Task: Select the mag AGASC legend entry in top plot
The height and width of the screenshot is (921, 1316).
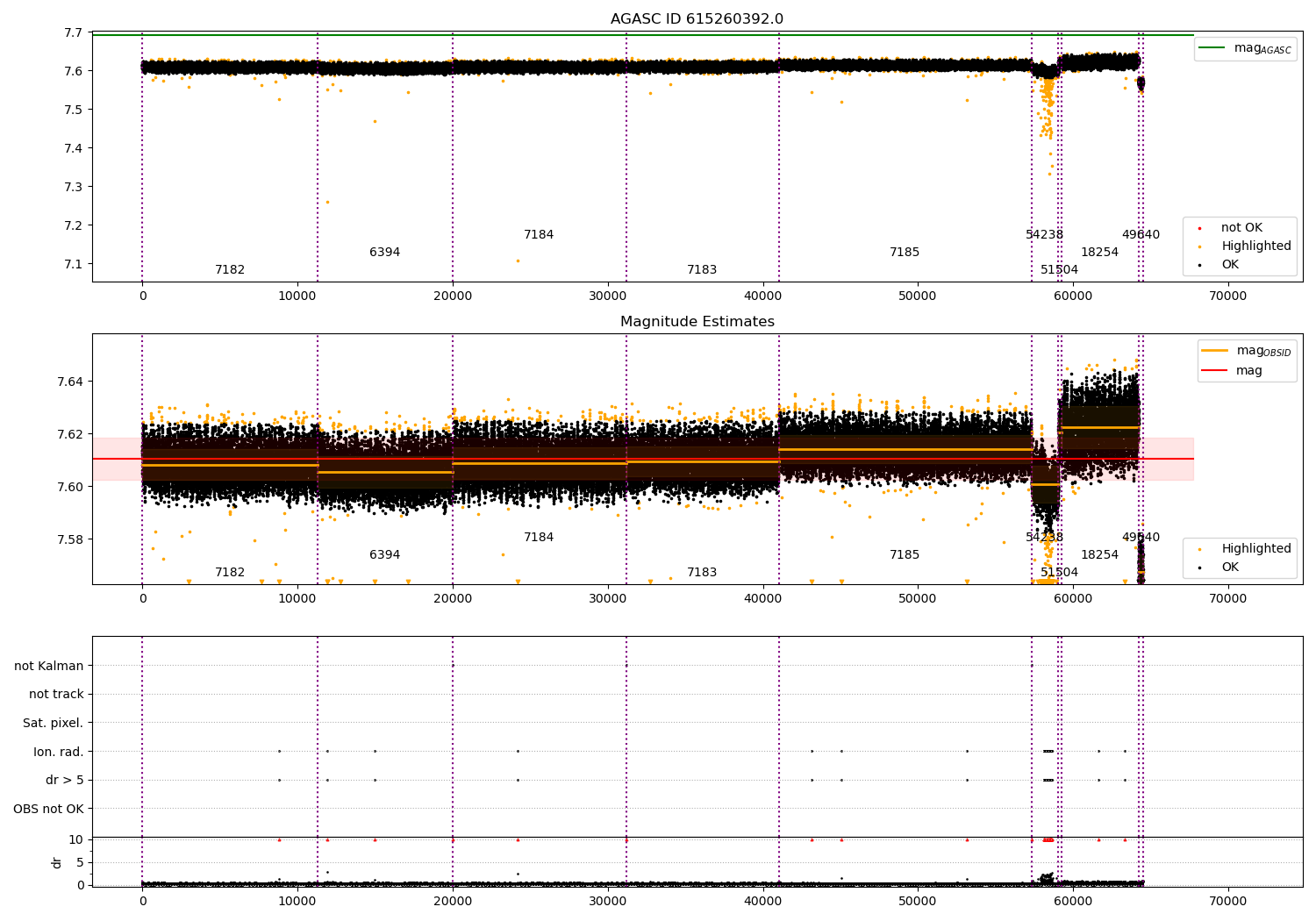Action: pyautogui.click(x=1245, y=48)
